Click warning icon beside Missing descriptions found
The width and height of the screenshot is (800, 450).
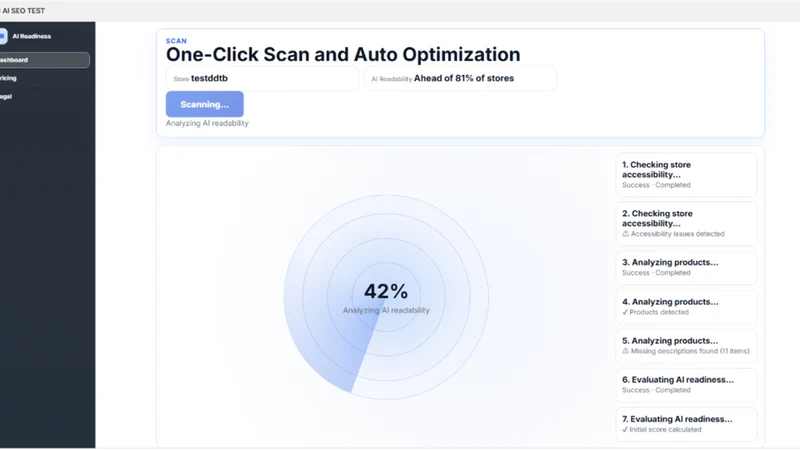(626, 351)
